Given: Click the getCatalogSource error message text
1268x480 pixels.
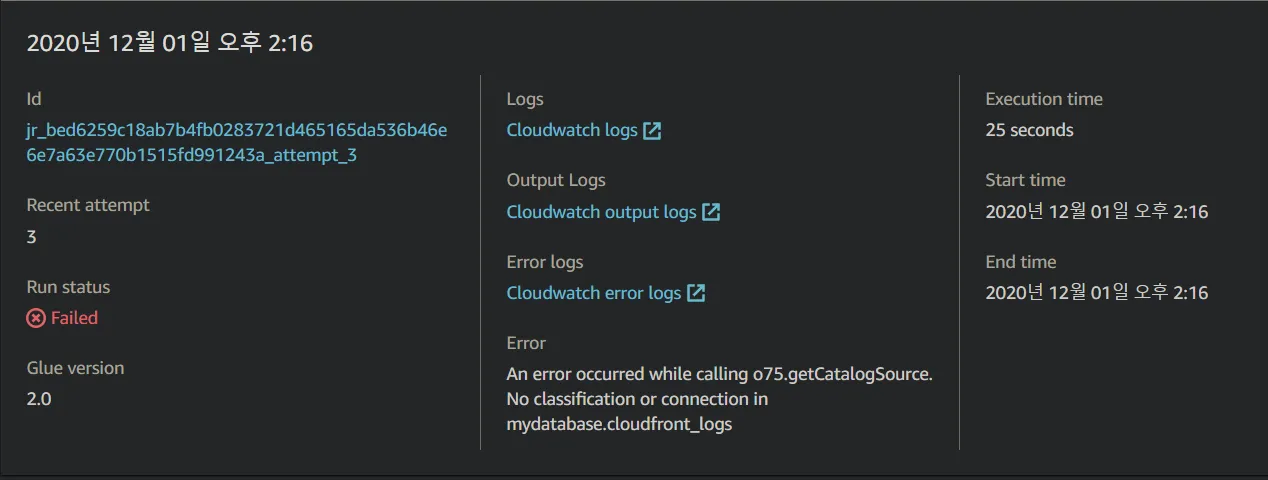Looking at the screenshot, I should pyautogui.click(x=719, y=399).
